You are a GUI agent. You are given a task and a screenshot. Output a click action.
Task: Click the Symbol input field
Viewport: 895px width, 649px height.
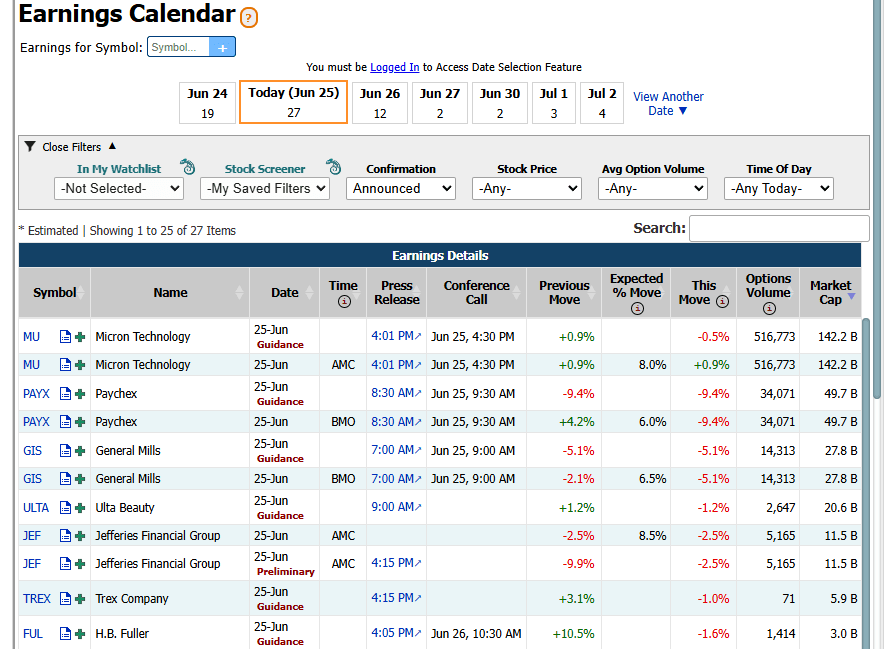coord(178,47)
